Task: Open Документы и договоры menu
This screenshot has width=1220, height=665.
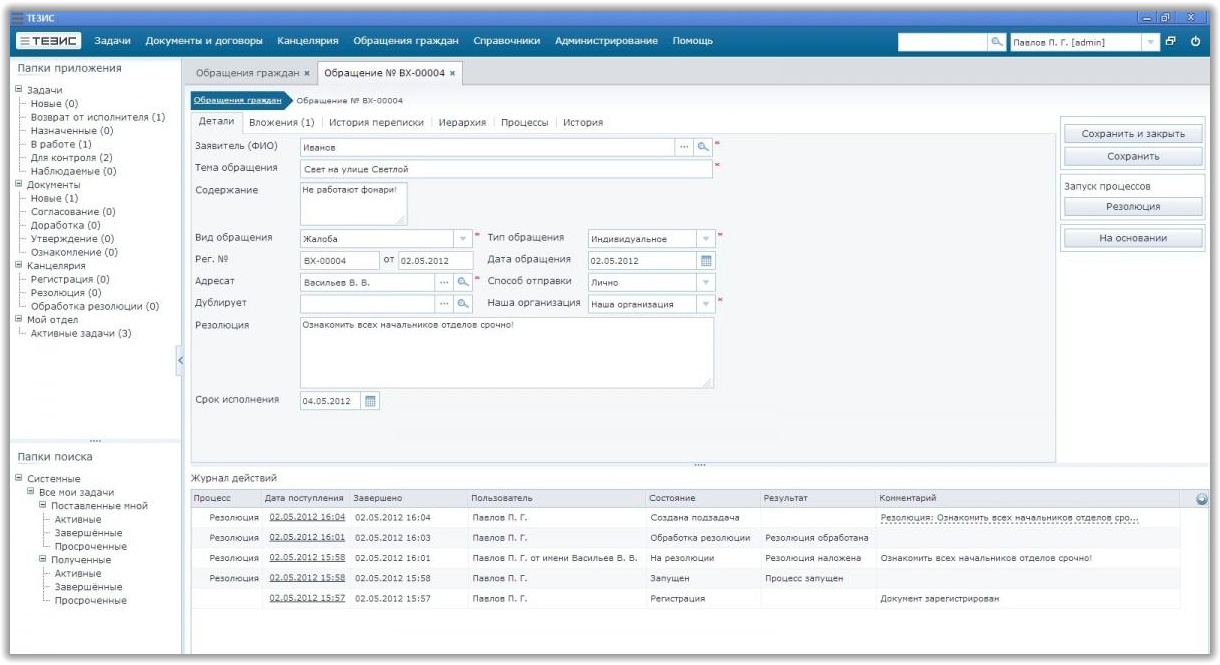Action: point(204,41)
